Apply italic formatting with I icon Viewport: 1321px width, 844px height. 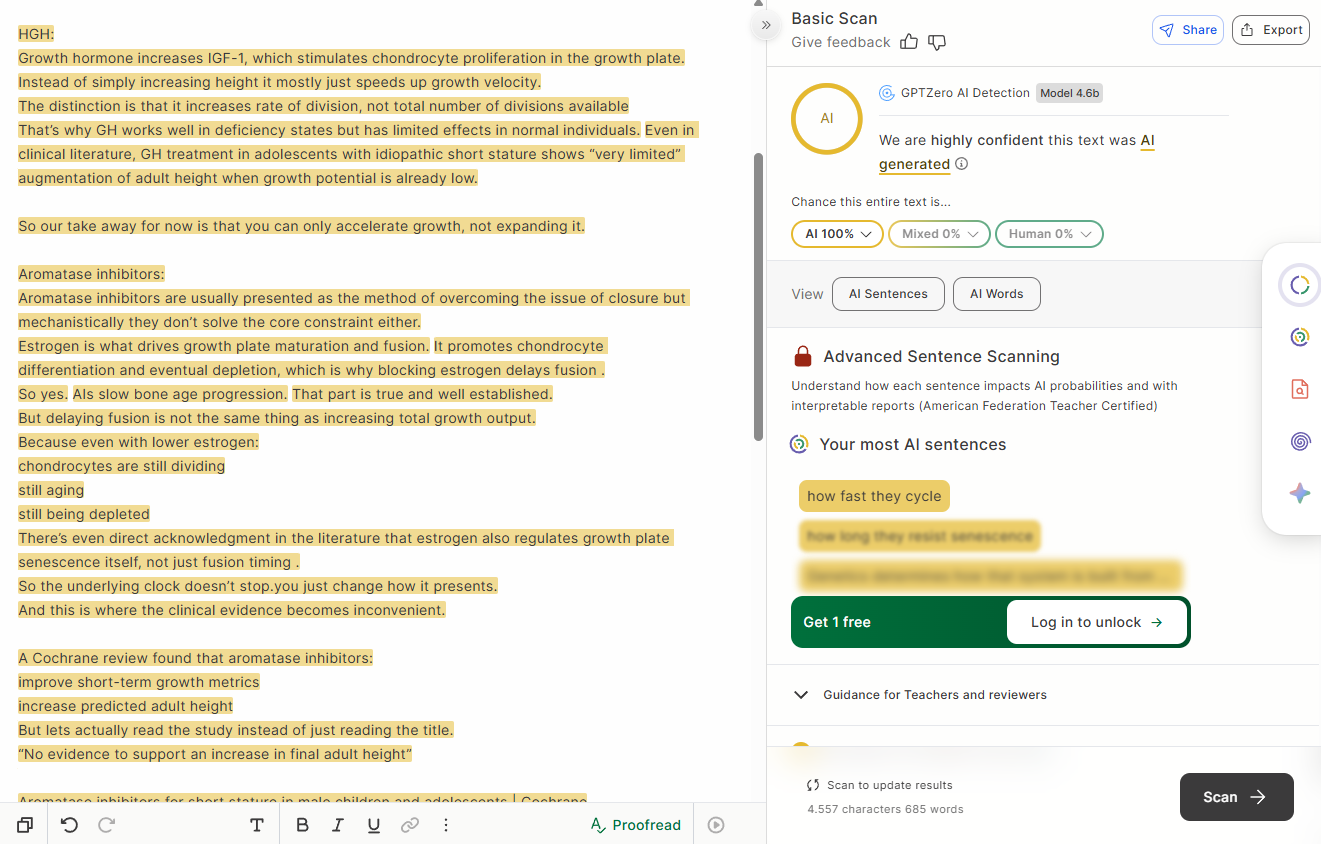(338, 825)
